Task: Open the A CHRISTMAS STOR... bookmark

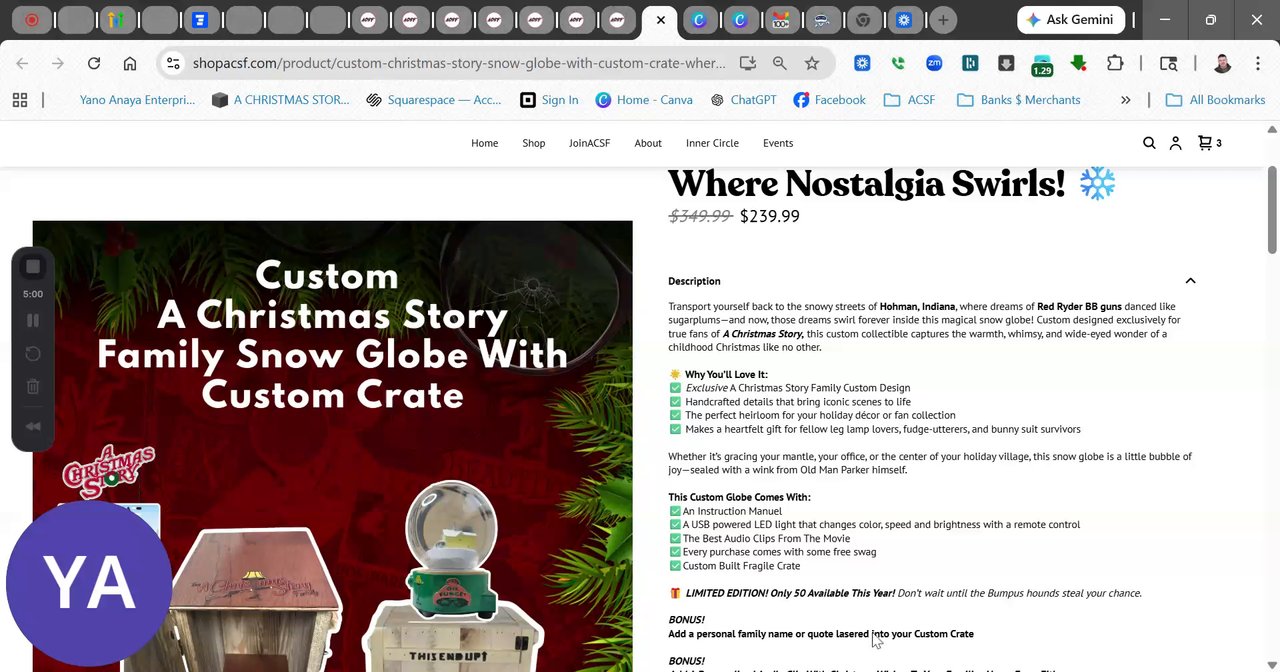Action: pyautogui.click(x=281, y=100)
